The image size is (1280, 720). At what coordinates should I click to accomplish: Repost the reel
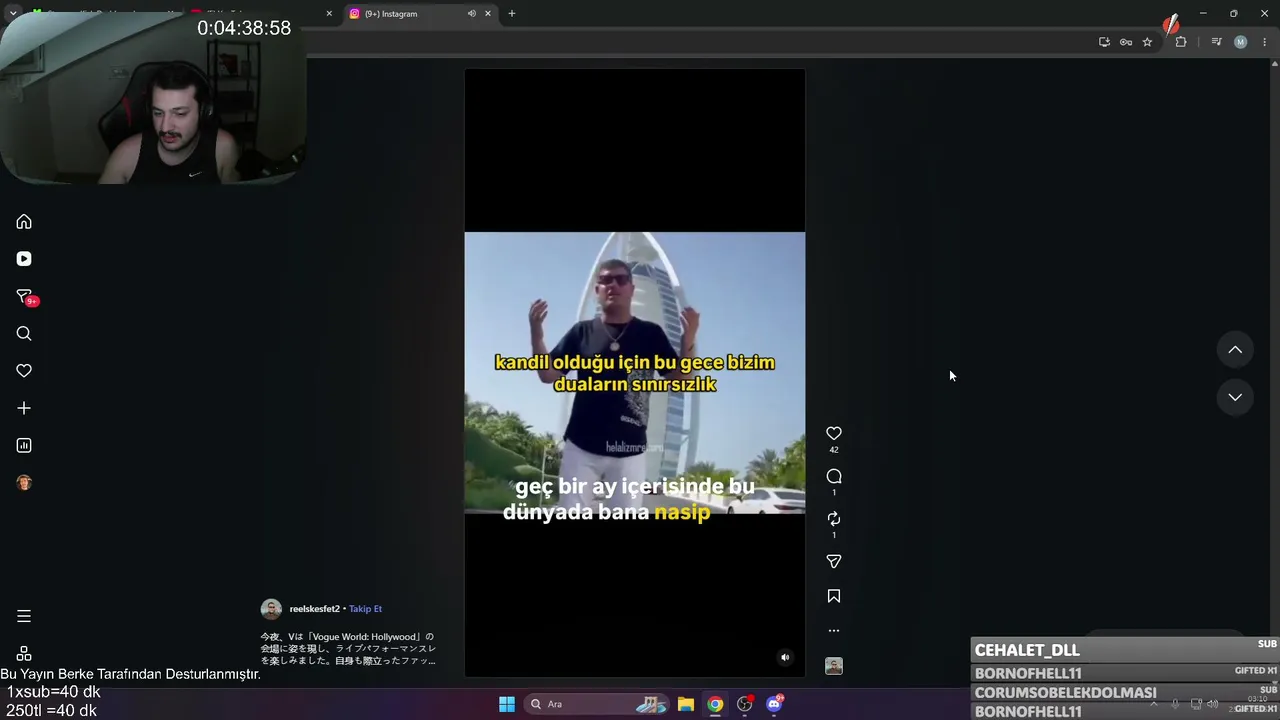point(834,519)
